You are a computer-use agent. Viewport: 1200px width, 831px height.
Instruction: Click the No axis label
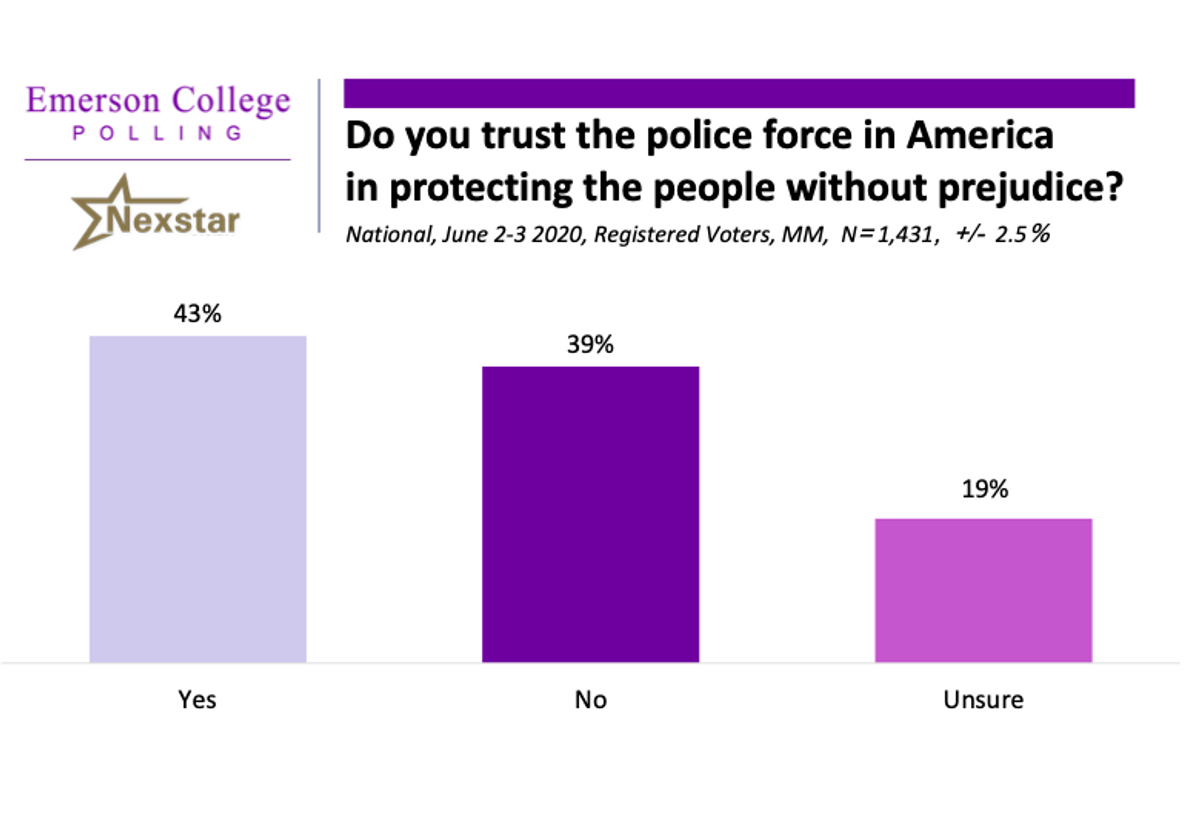(590, 699)
